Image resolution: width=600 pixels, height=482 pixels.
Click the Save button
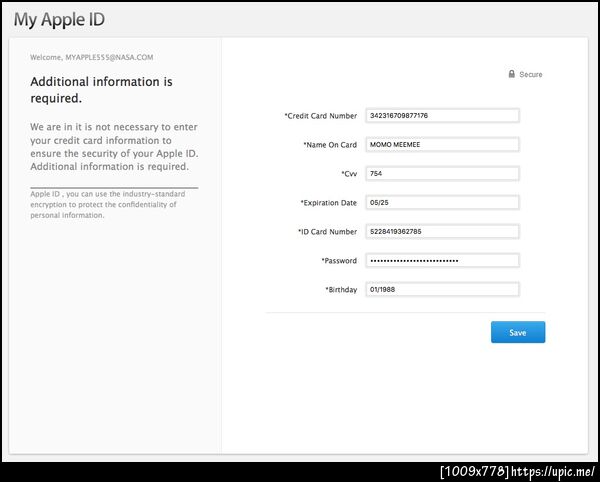518,332
